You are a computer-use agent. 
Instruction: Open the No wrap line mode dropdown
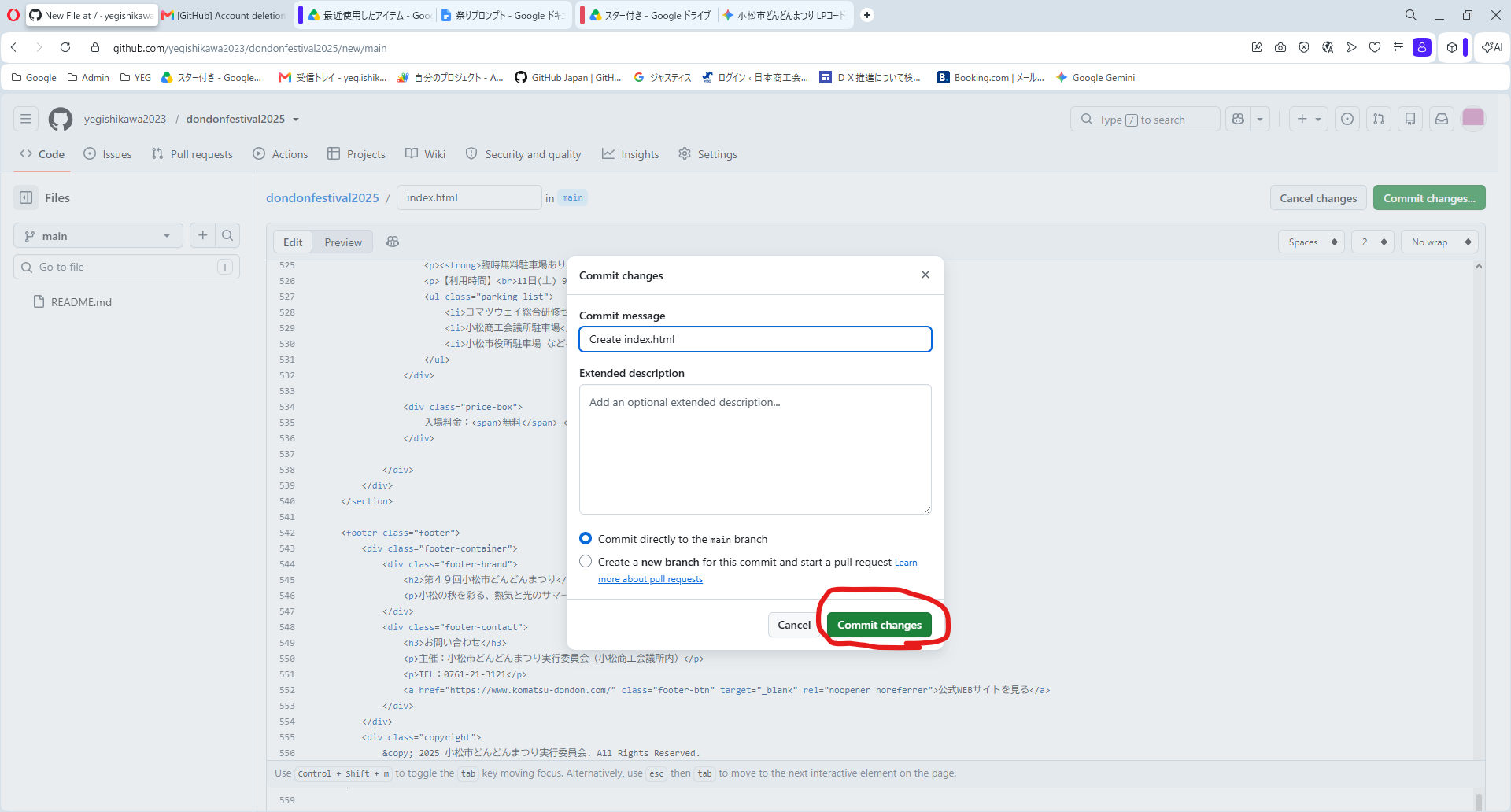click(1439, 242)
